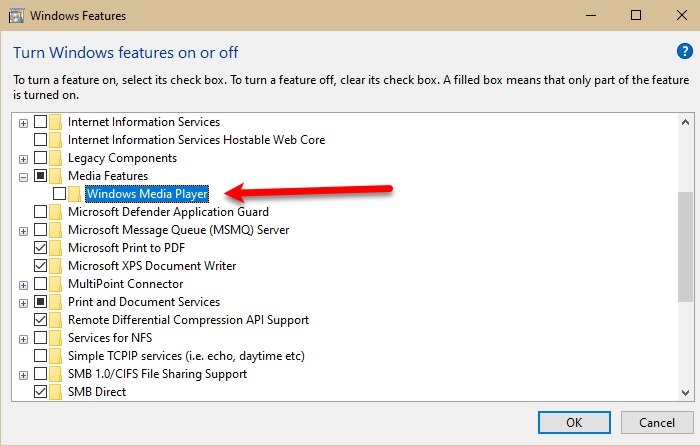Click the Services for NFS folder icon
Screen dimensions: 700x446
56,338
